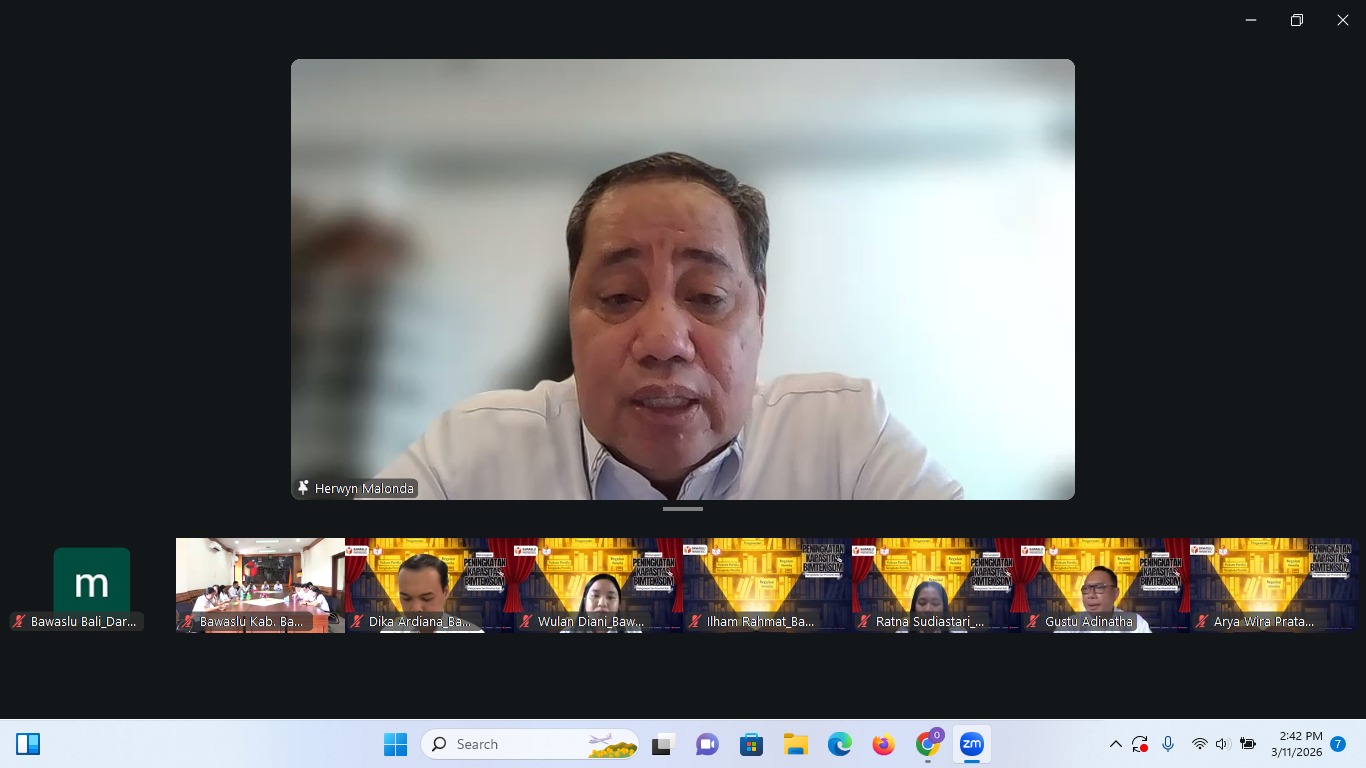Image resolution: width=1366 pixels, height=768 pixels.
Task: Expand hidden icons in the system tray
Action: coord(1116,744)
